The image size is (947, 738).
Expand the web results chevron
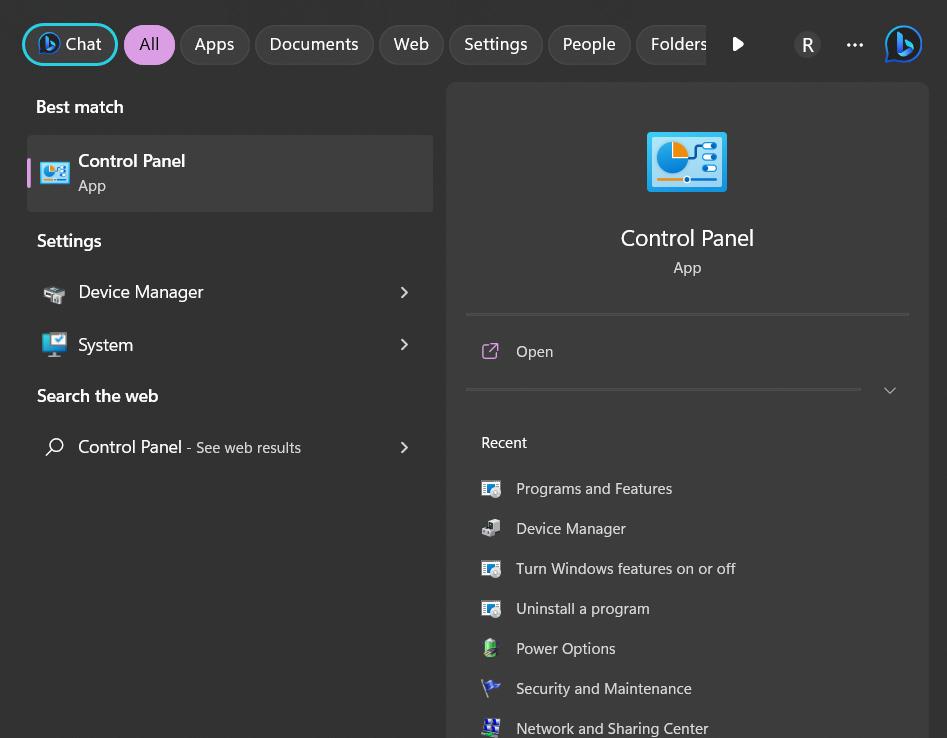(x=405, y=448)
